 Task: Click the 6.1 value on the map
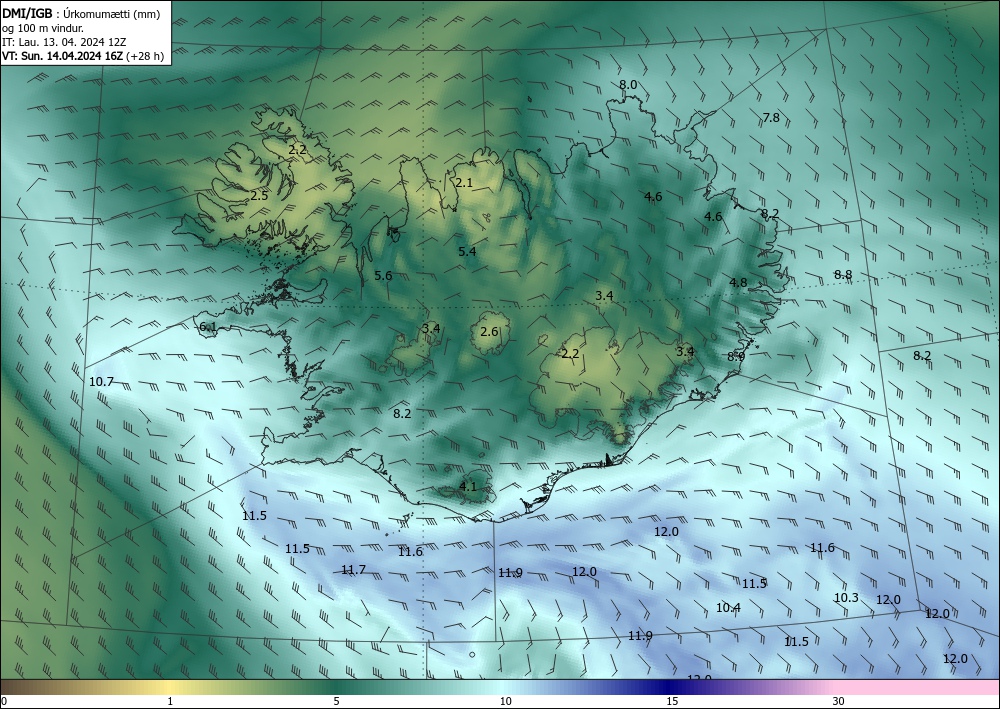(209, 327)
